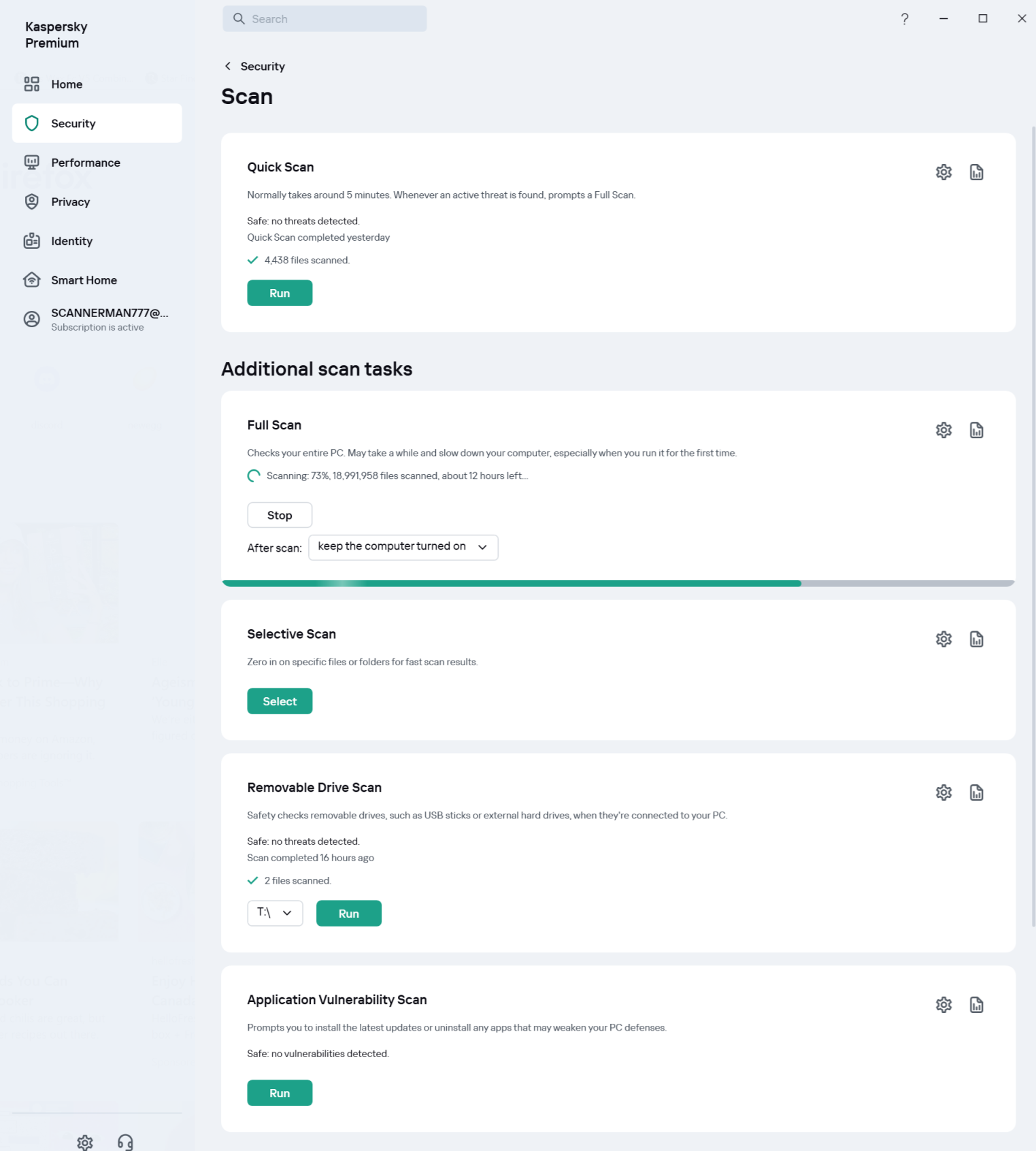Open Identity section
1036x1151 pixels.
[x=97, y=241]
